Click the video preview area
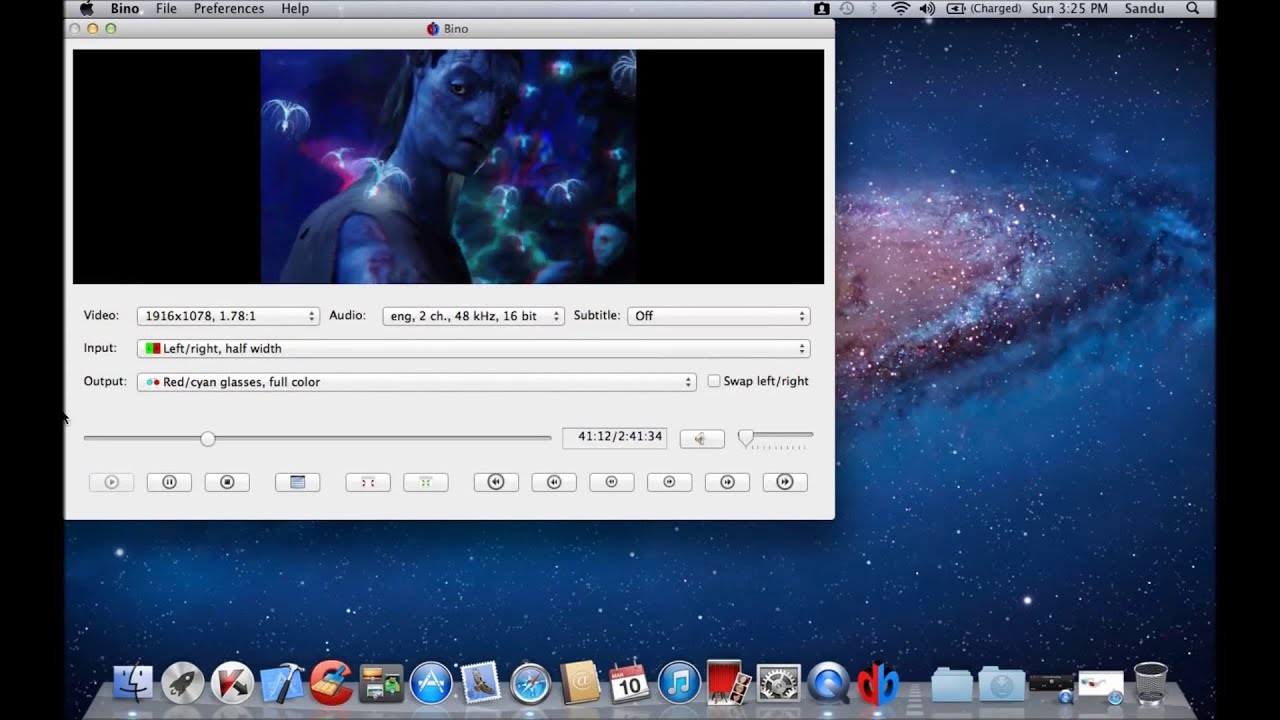The image size is (1280, 720). 448,167
